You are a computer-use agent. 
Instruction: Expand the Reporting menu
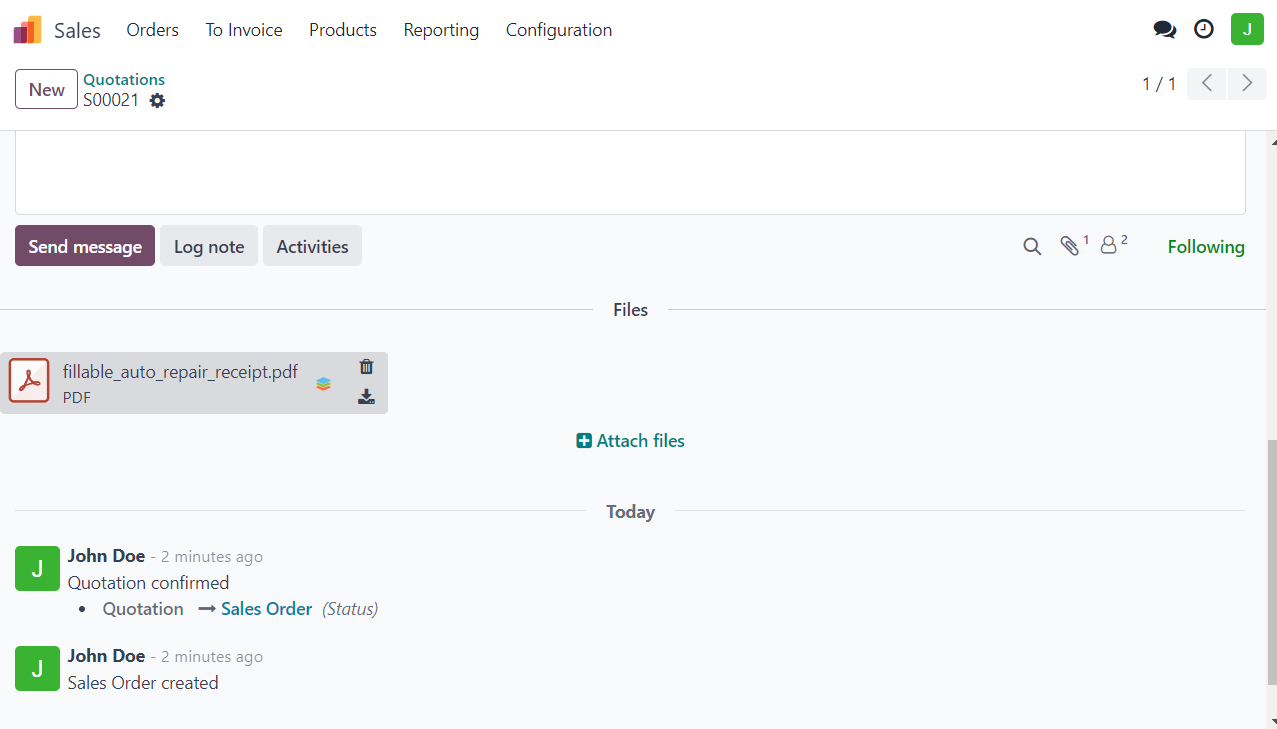tap(441, 30)
